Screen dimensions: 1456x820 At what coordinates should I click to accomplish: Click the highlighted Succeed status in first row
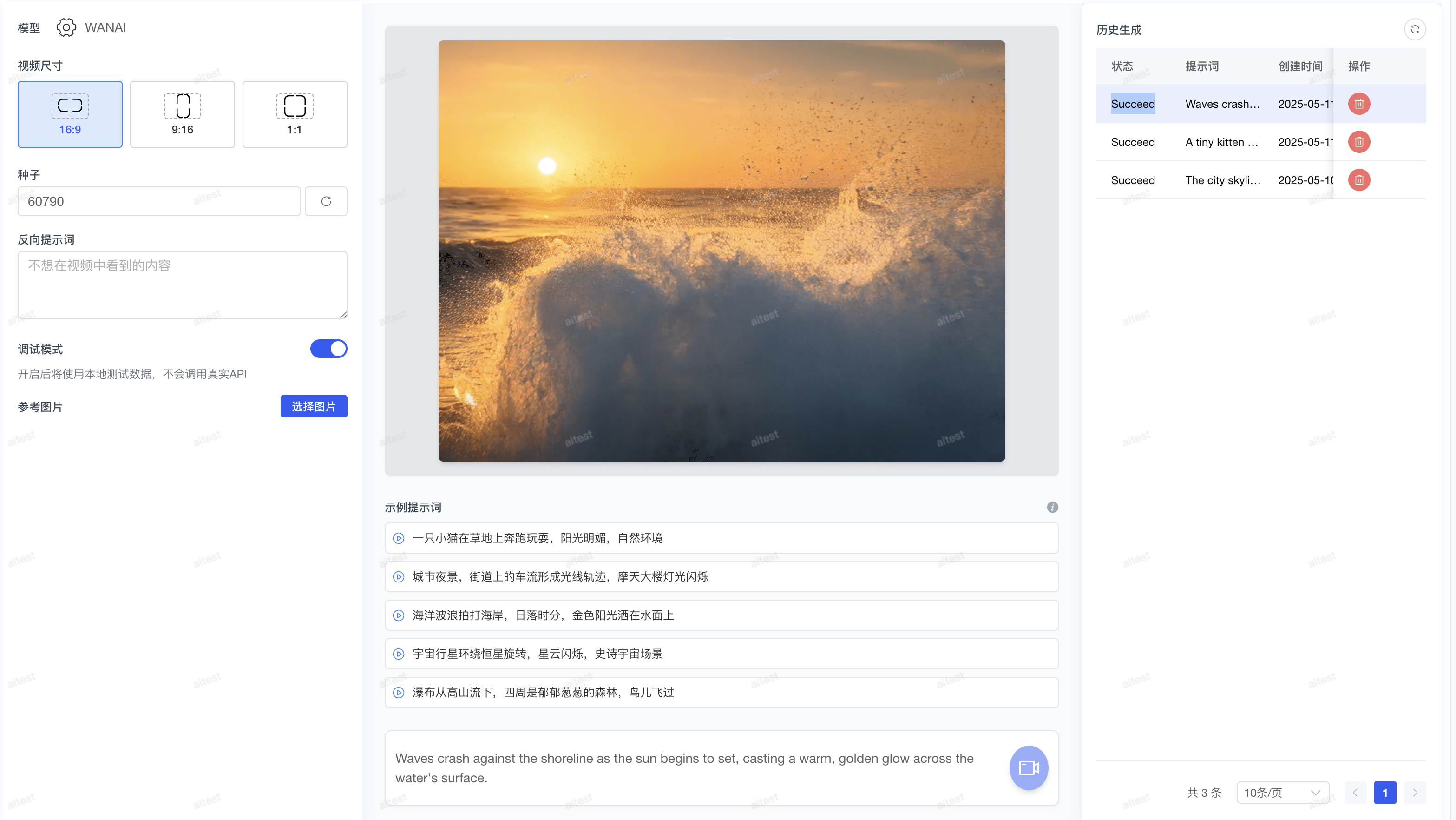[1133, 104]
